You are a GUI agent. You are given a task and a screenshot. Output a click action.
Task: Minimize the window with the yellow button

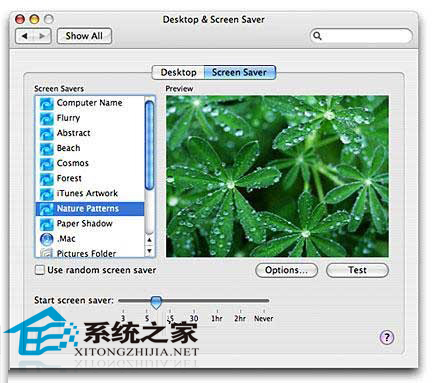pos(34,19)
